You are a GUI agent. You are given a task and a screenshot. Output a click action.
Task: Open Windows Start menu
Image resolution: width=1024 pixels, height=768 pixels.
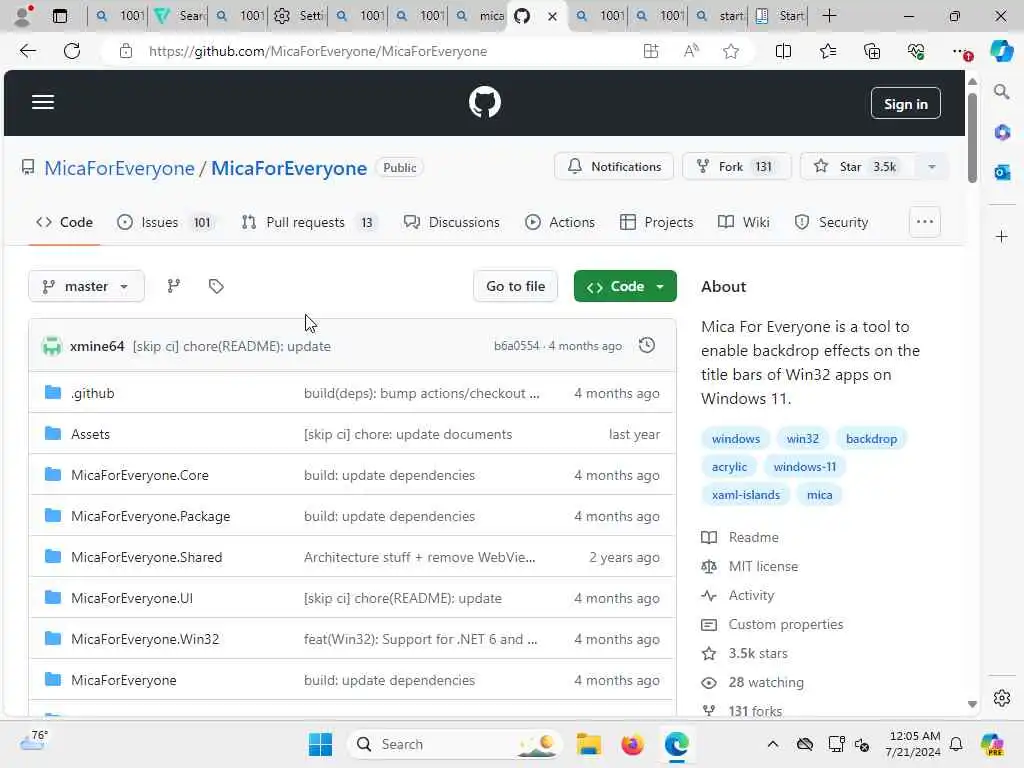click(x=320, y=744)
